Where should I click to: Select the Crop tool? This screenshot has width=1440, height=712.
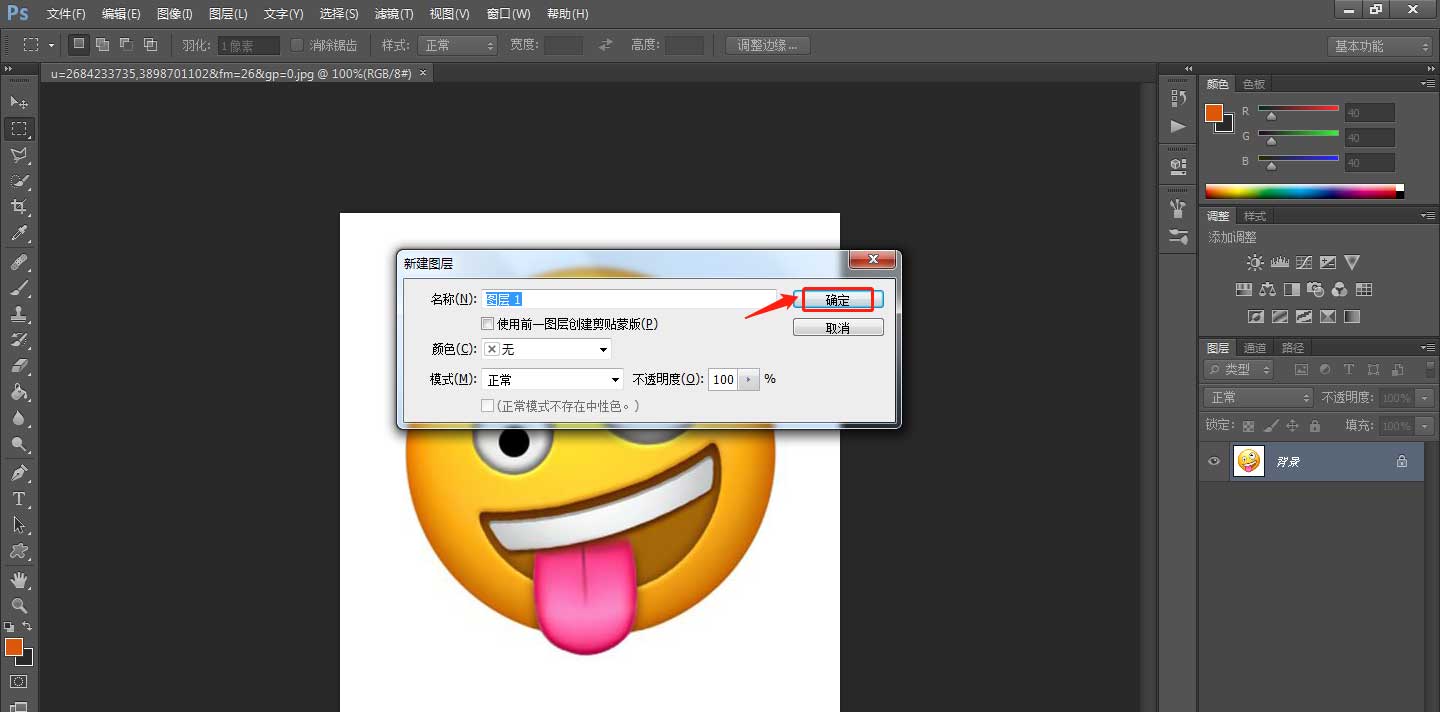(20, 207)
